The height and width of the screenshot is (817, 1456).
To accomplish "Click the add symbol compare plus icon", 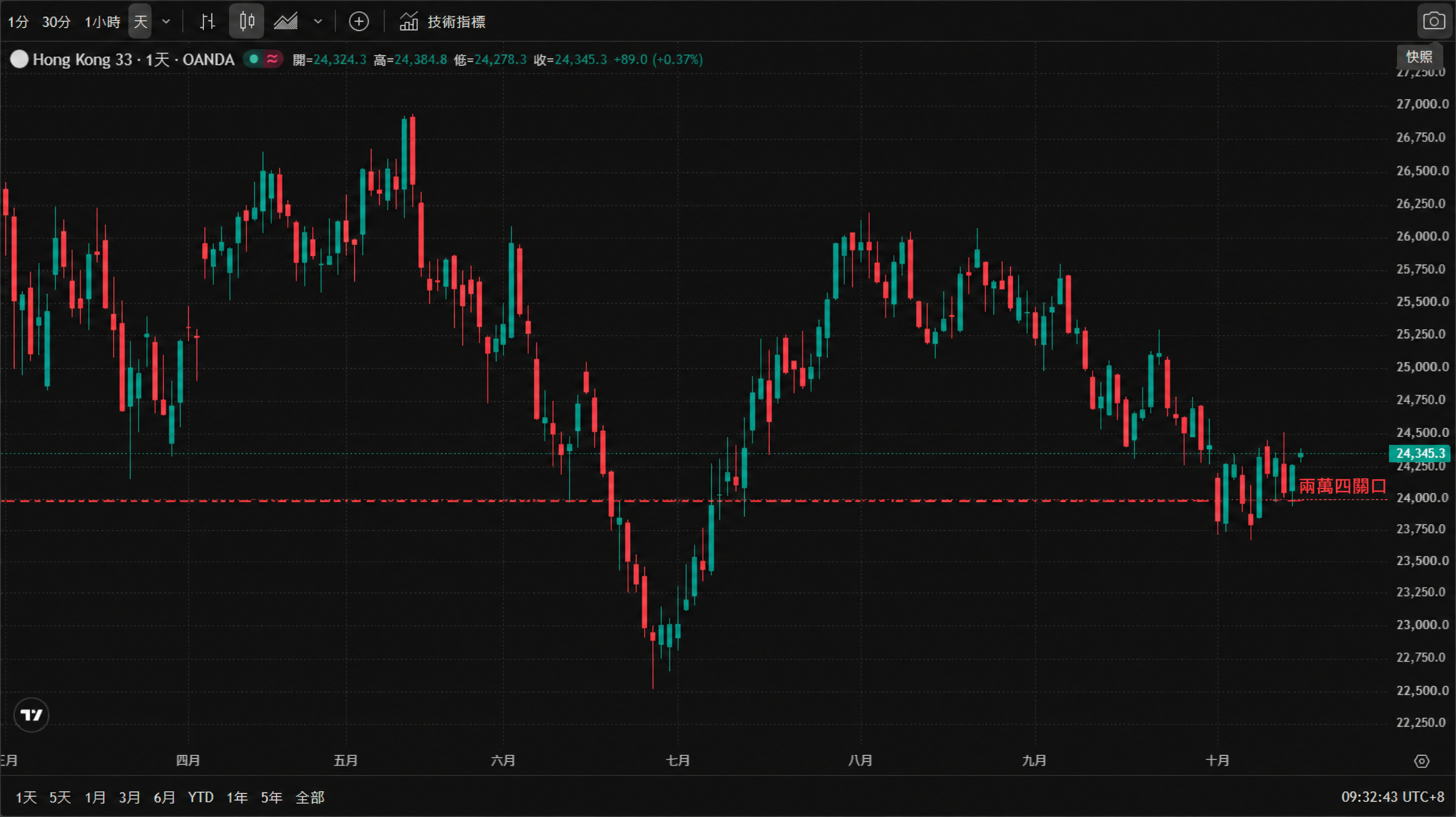I will point(359,21).
